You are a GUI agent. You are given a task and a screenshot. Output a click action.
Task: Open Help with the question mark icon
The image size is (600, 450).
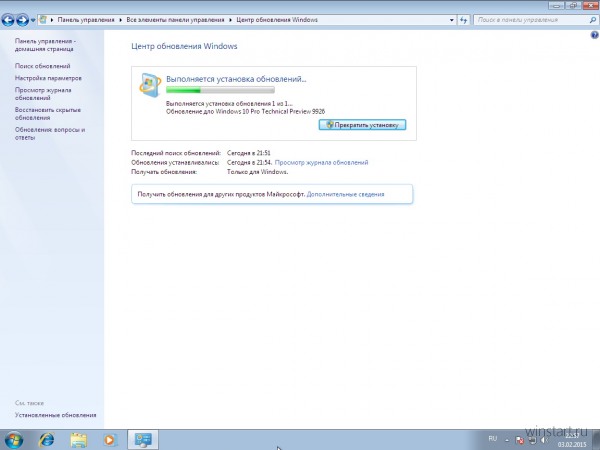click(x=594, y=35)
